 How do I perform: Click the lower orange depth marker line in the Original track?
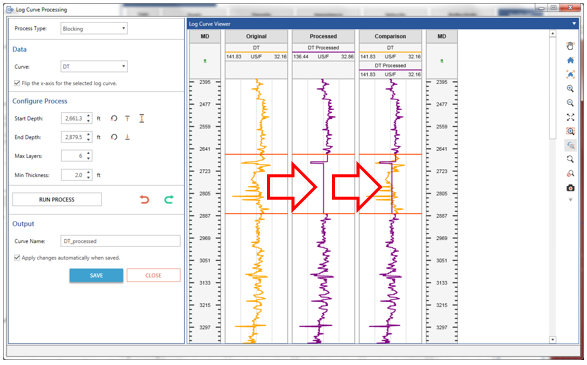[x=256, y=213]
